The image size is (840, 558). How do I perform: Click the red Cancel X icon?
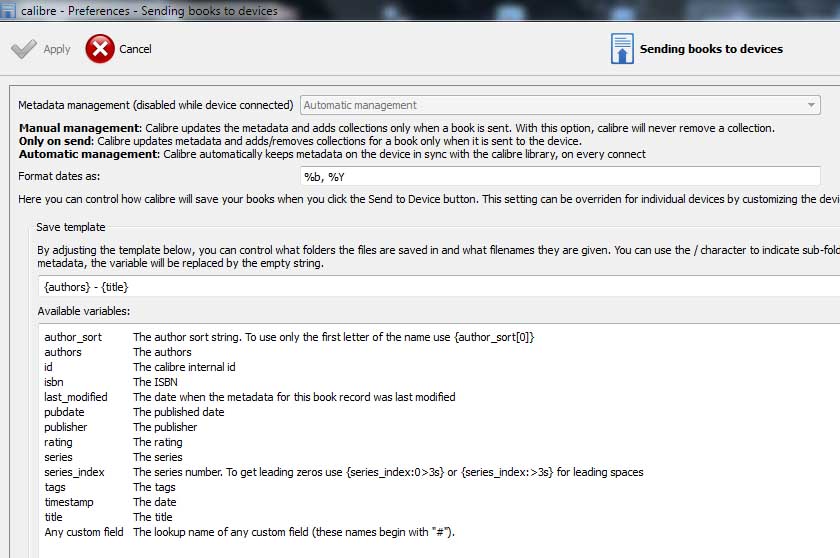click(x=100, y=49)
